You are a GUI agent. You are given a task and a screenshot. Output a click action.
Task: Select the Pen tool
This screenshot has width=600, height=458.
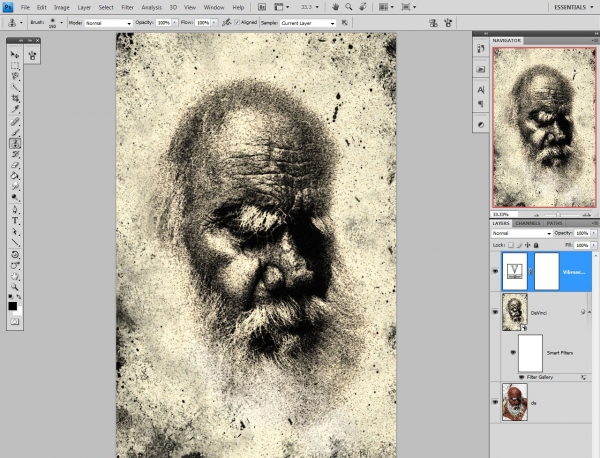(x=15, y=210)
